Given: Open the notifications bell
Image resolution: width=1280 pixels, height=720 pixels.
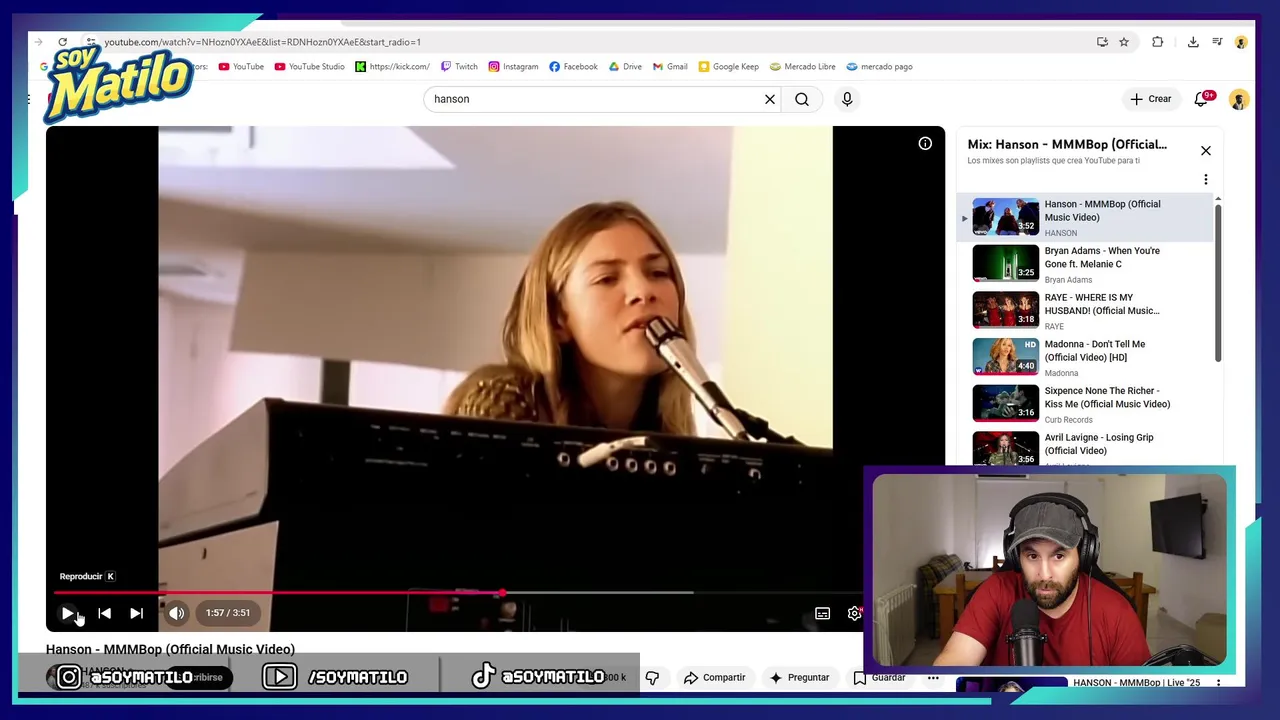Looking at the screenshot, I should pos(1203,99).
